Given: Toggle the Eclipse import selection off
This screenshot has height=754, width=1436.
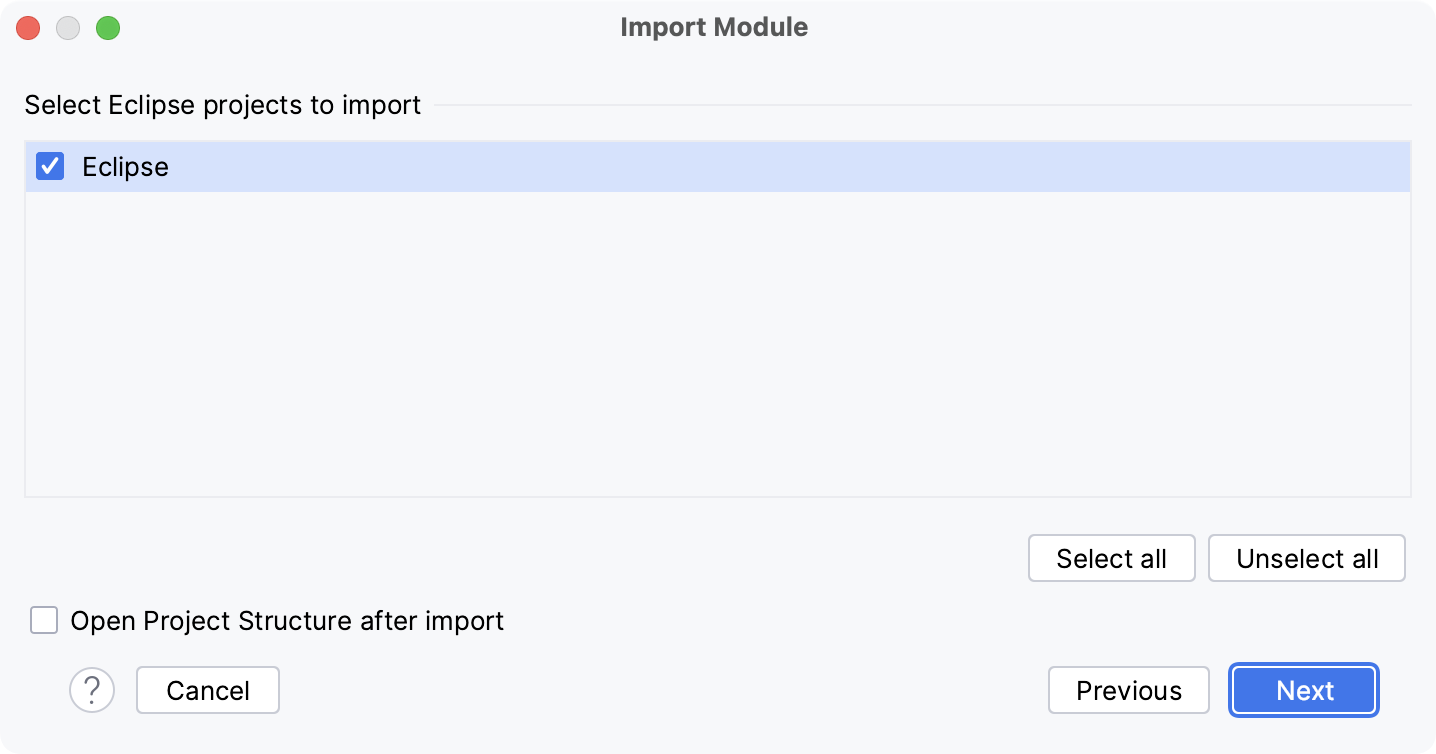Looking at the screenshot, I should click(x=49, y=166).
